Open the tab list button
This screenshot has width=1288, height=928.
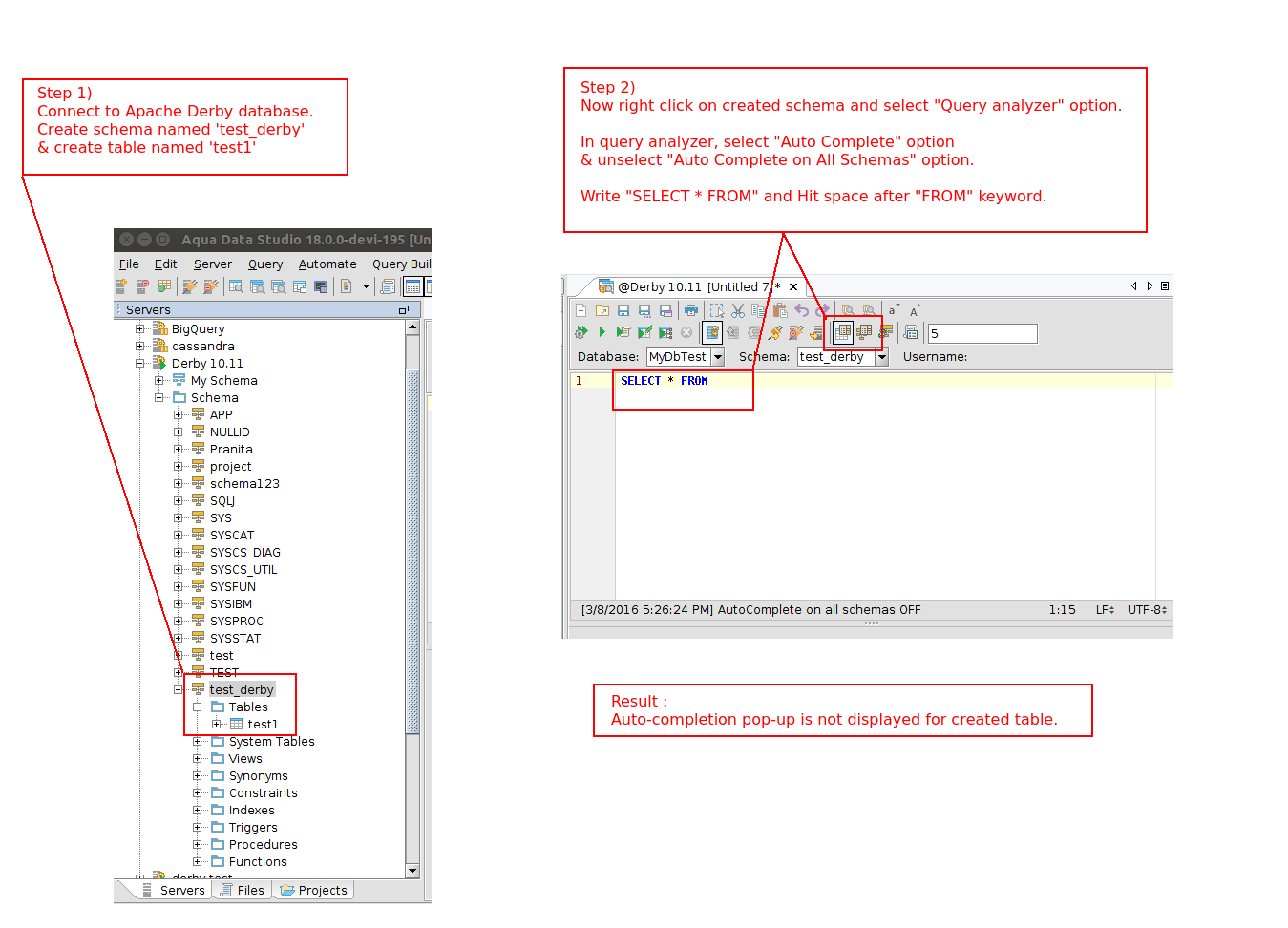[x=1165, y=285]
